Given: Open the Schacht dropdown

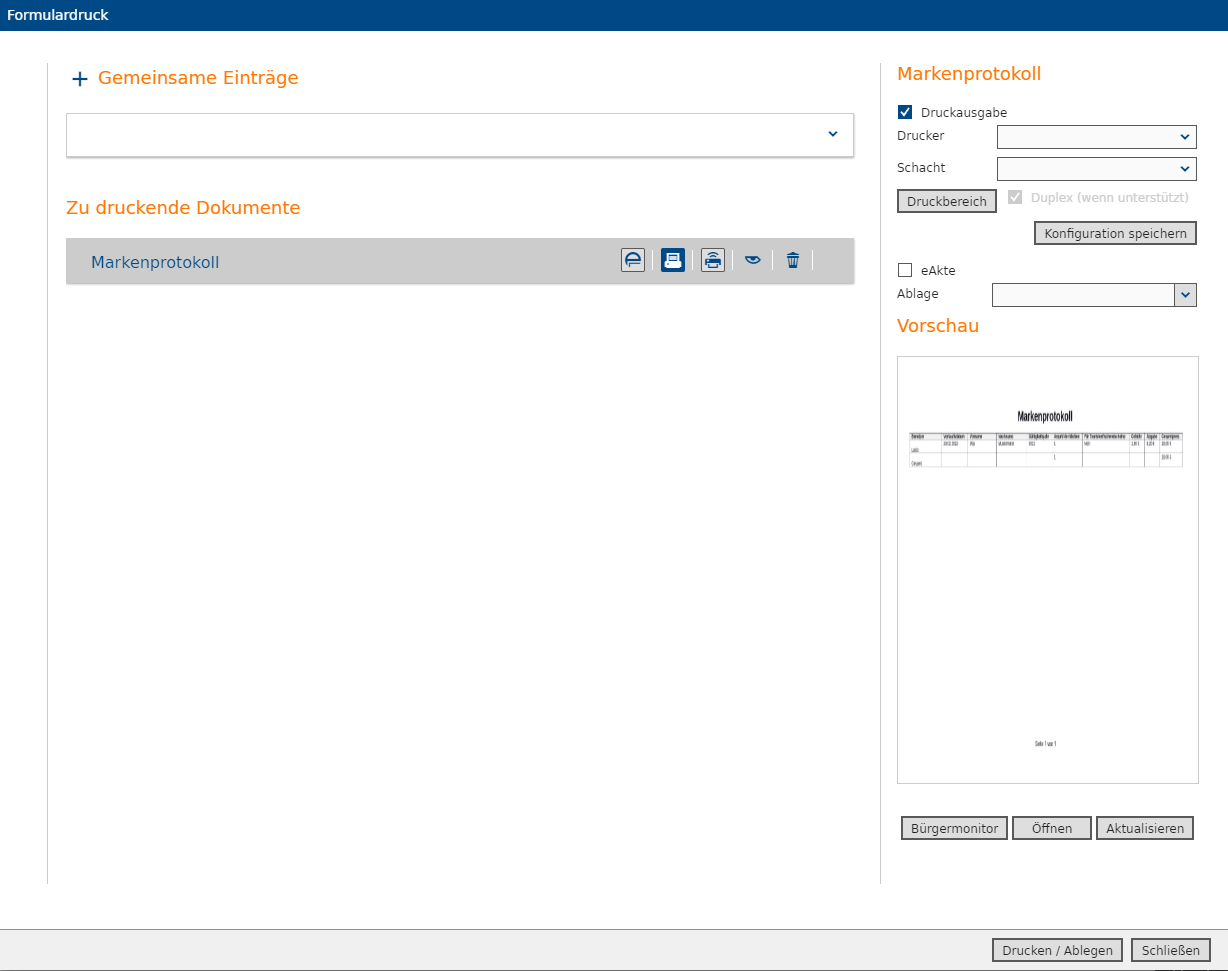Looking at the screenshot, I should 1096,169.
